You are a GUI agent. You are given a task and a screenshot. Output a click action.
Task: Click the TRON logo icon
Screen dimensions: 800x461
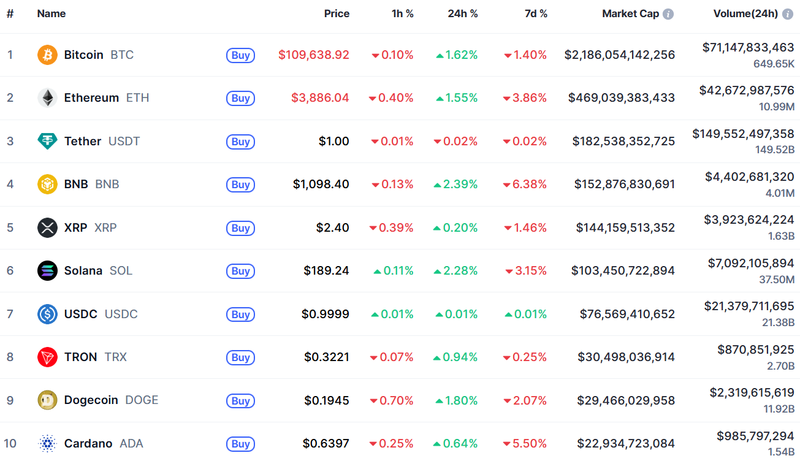coord(47,357)
